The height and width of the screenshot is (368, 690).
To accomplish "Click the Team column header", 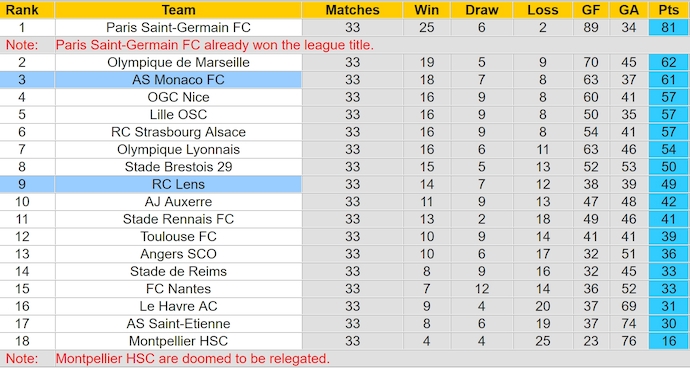I will (178, 10).
